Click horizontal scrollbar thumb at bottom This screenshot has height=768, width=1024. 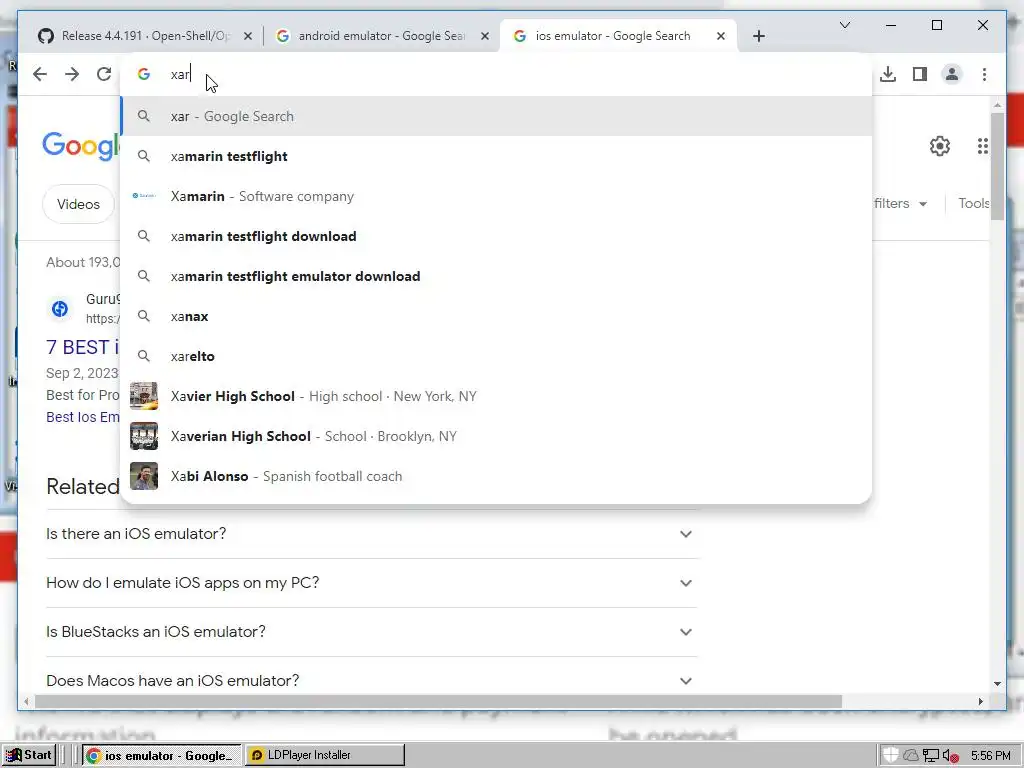pos(438,701)
